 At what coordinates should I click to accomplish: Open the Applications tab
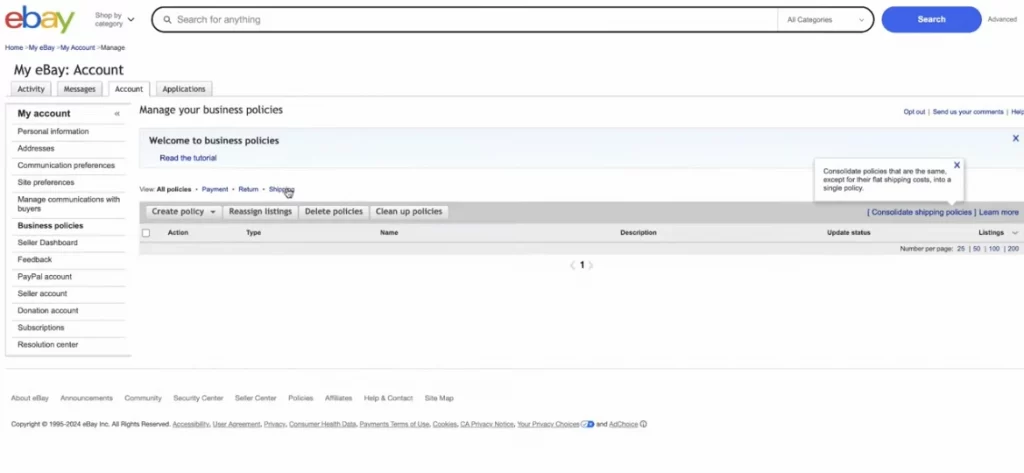[184, 89]
